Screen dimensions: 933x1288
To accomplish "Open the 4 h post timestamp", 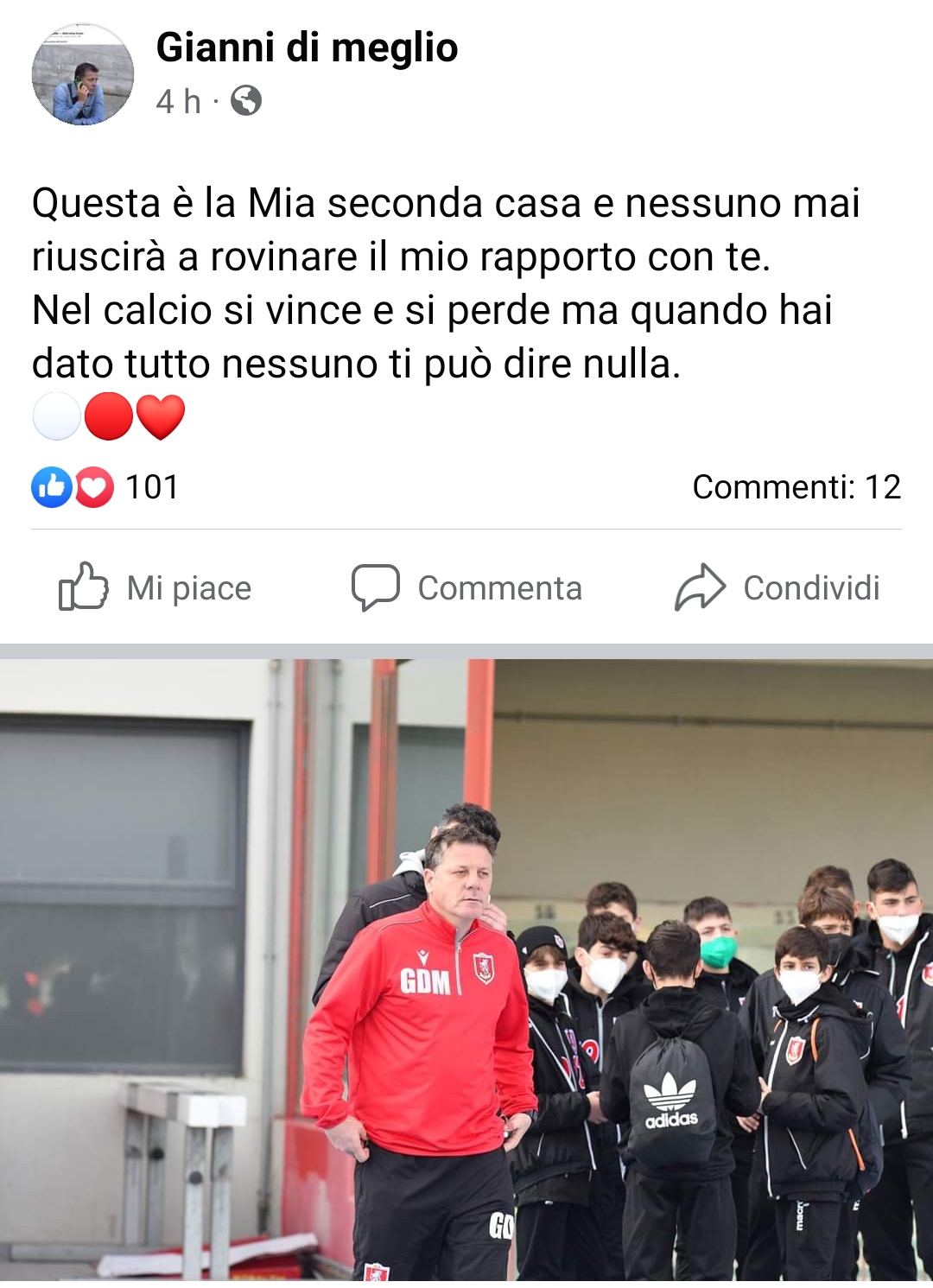I will click(178, 101).
